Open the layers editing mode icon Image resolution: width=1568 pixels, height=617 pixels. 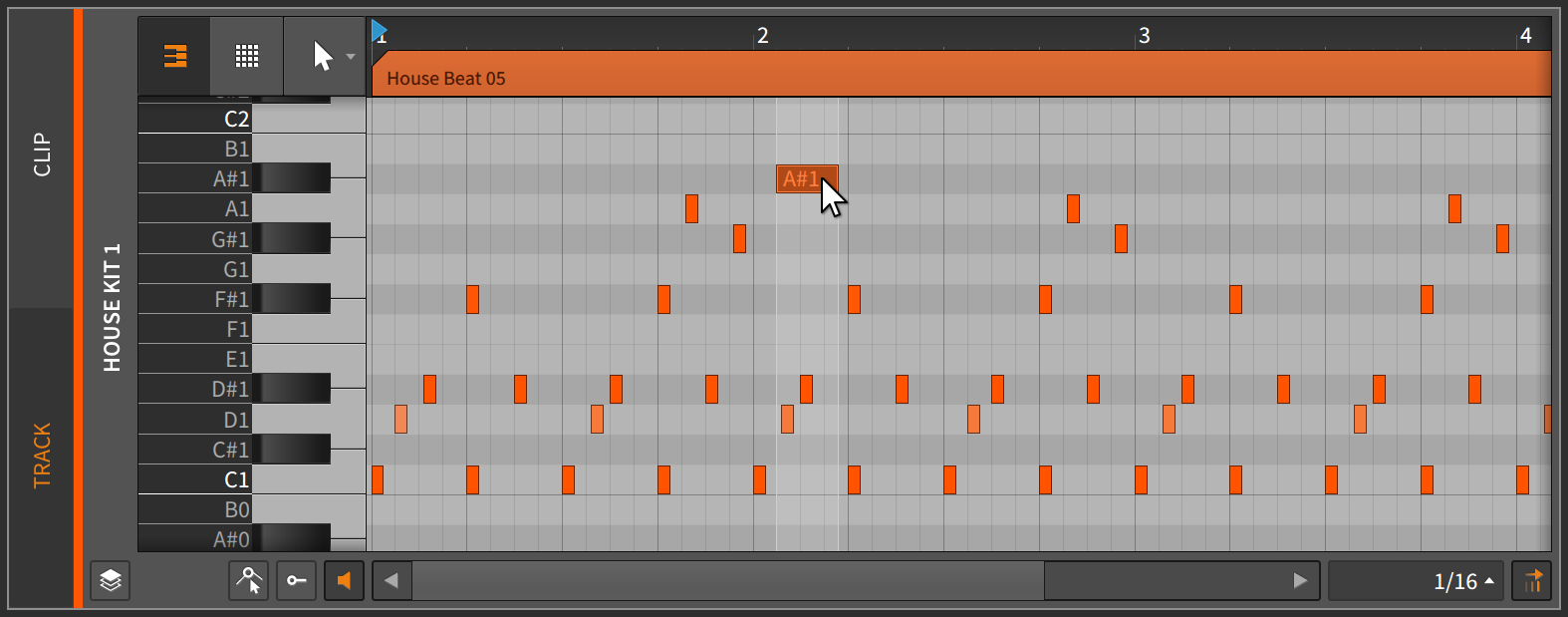(111, 580)
